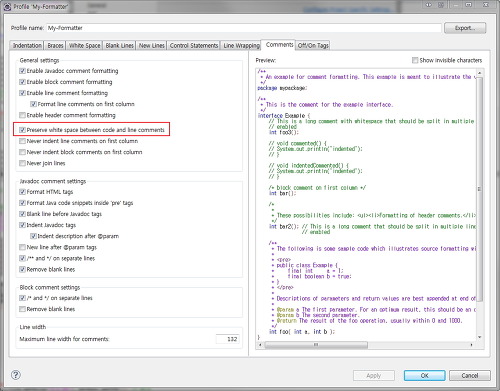Screen dimensions: 500x391
Task: Click 'int bar();' preview line
Action: [282, 193]
